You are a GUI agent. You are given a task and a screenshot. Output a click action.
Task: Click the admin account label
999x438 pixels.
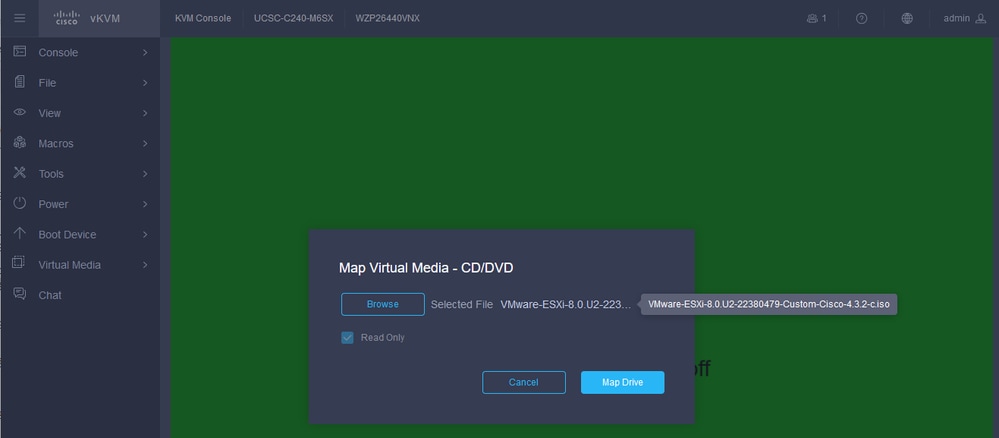[x=956, y=18]
